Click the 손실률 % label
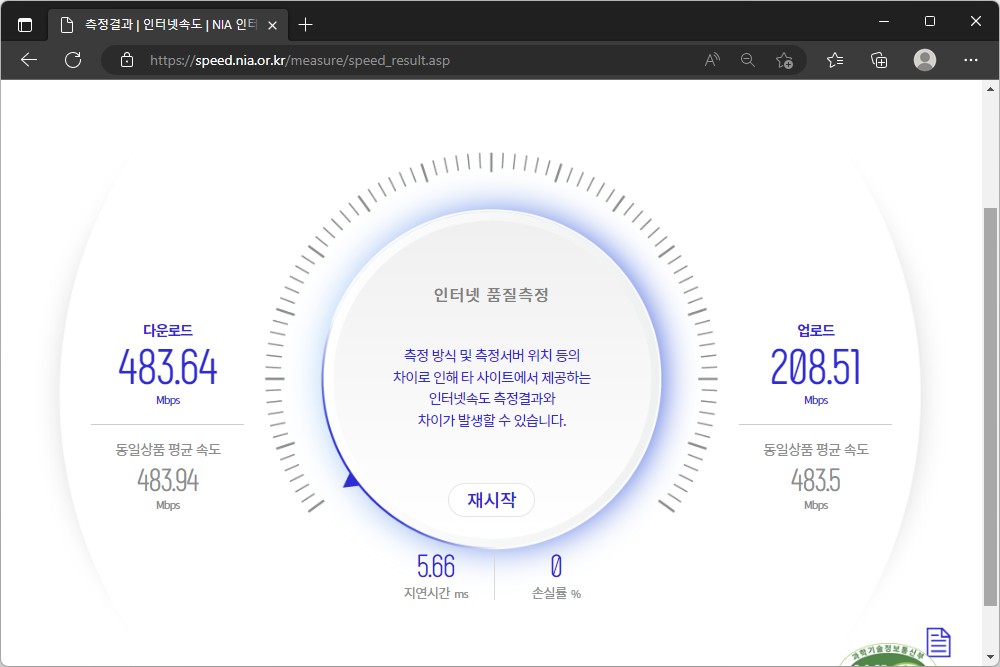Screen dimensions: 1000x667 pyautogui.click(x=556, y=594)
